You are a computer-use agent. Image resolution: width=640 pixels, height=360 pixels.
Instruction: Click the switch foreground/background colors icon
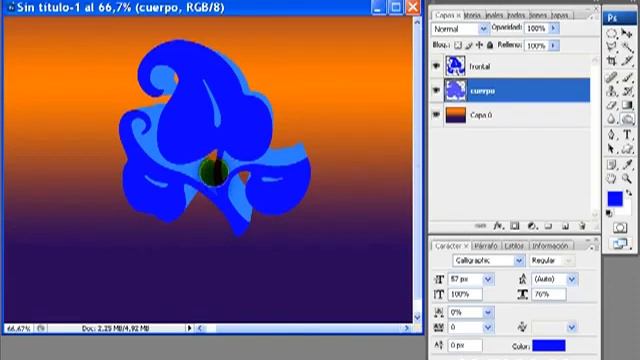(629, 193)
